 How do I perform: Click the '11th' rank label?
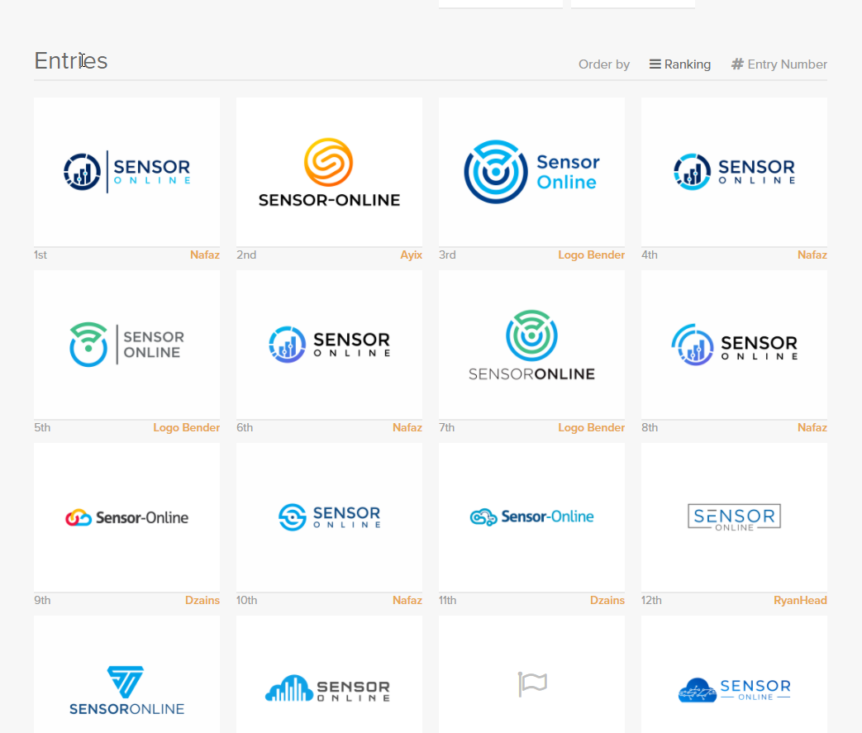click(x=447, y=600)
